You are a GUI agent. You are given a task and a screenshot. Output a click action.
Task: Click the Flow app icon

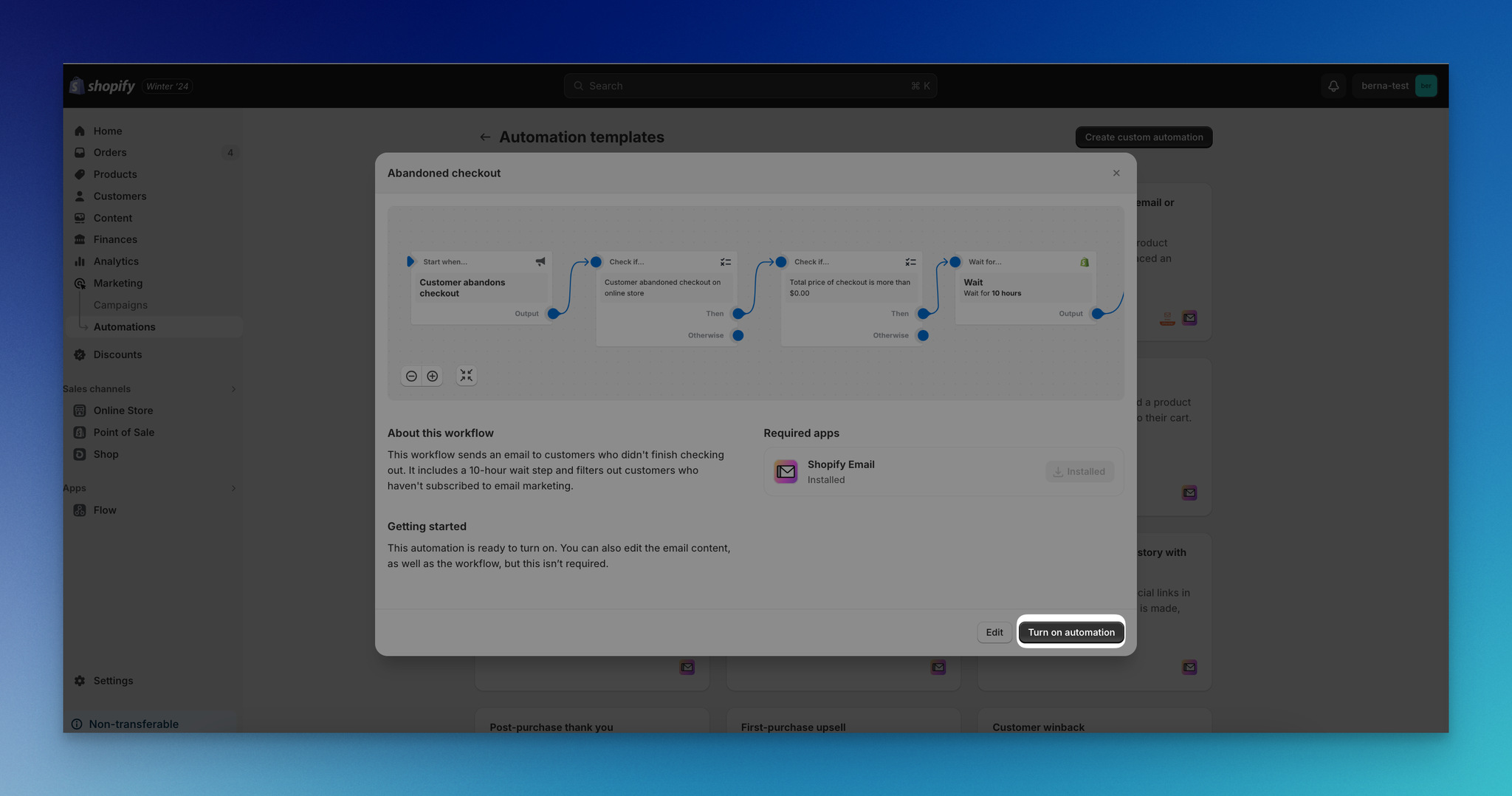coord(80,510)
